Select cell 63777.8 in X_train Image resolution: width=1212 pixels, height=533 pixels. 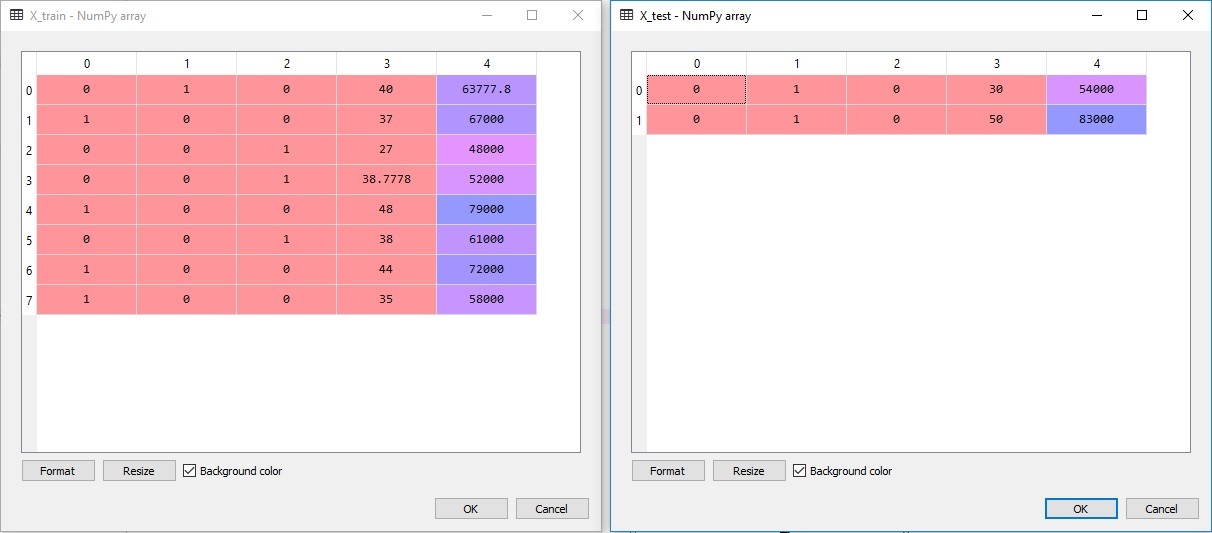point(486,89)
